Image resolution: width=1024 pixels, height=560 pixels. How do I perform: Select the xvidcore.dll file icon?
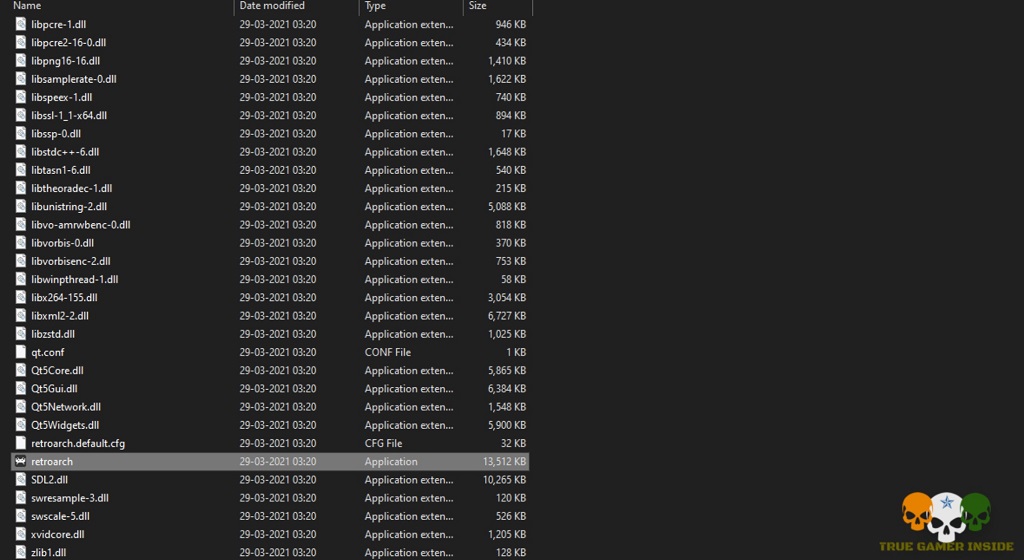(x=21, y=534)
